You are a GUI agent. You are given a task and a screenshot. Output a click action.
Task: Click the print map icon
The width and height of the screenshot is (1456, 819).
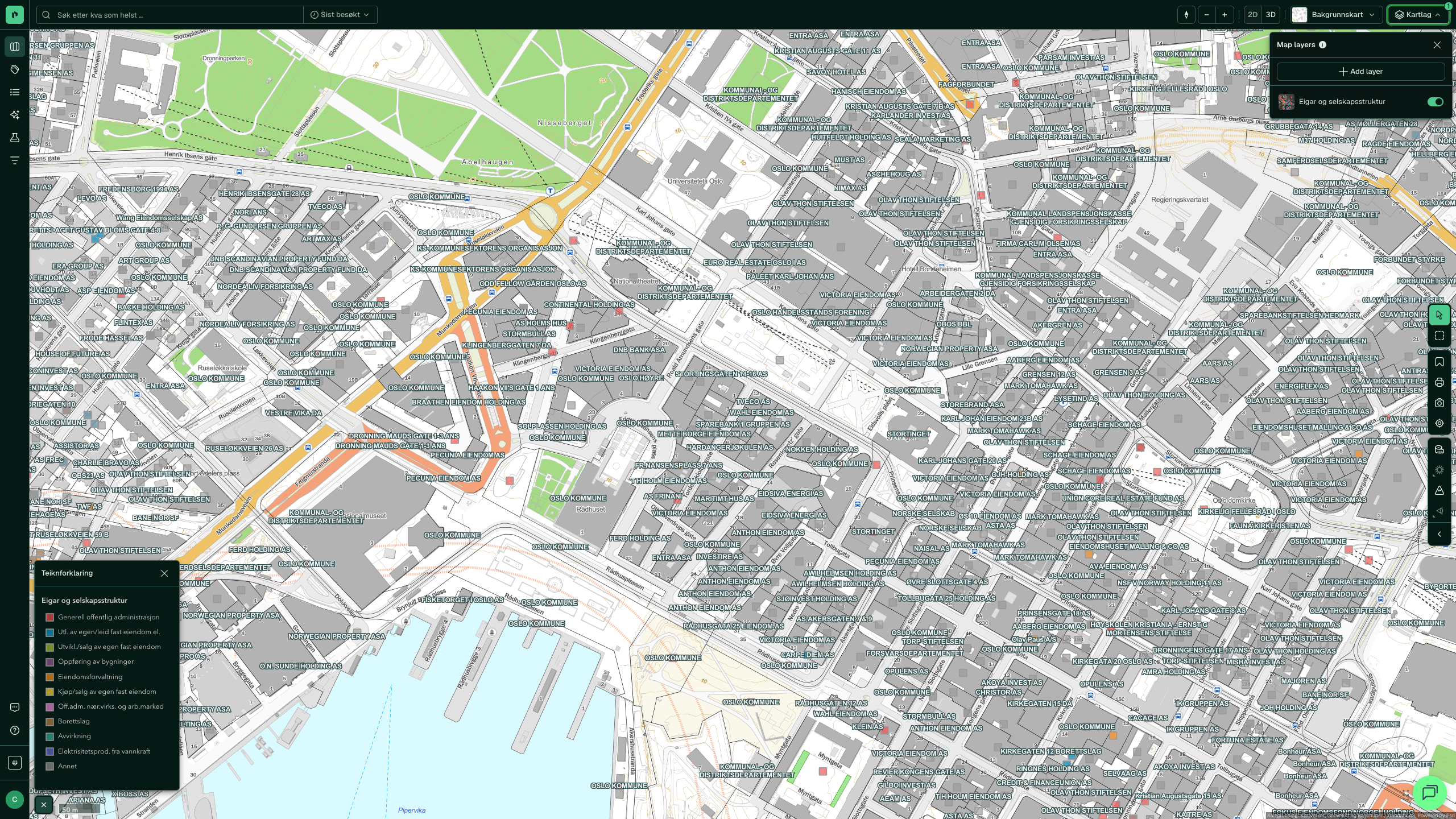tap(1440, 383)
